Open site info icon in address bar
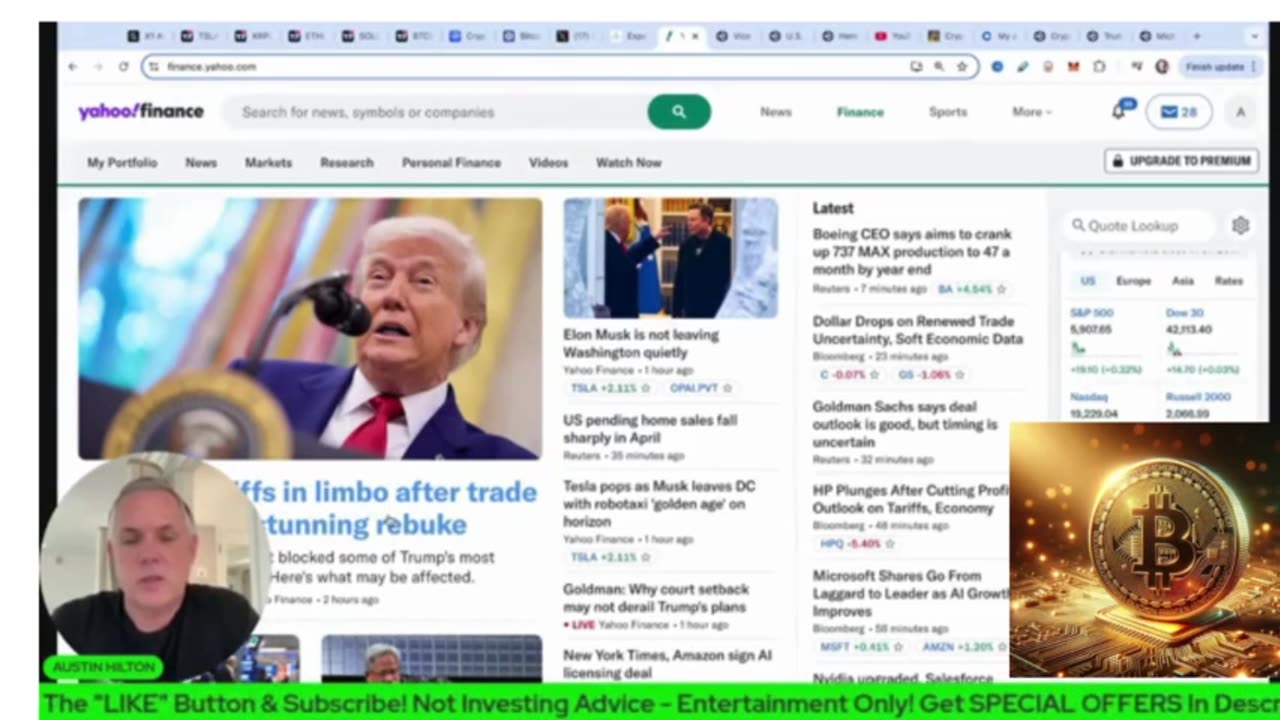 pos(153,67)
